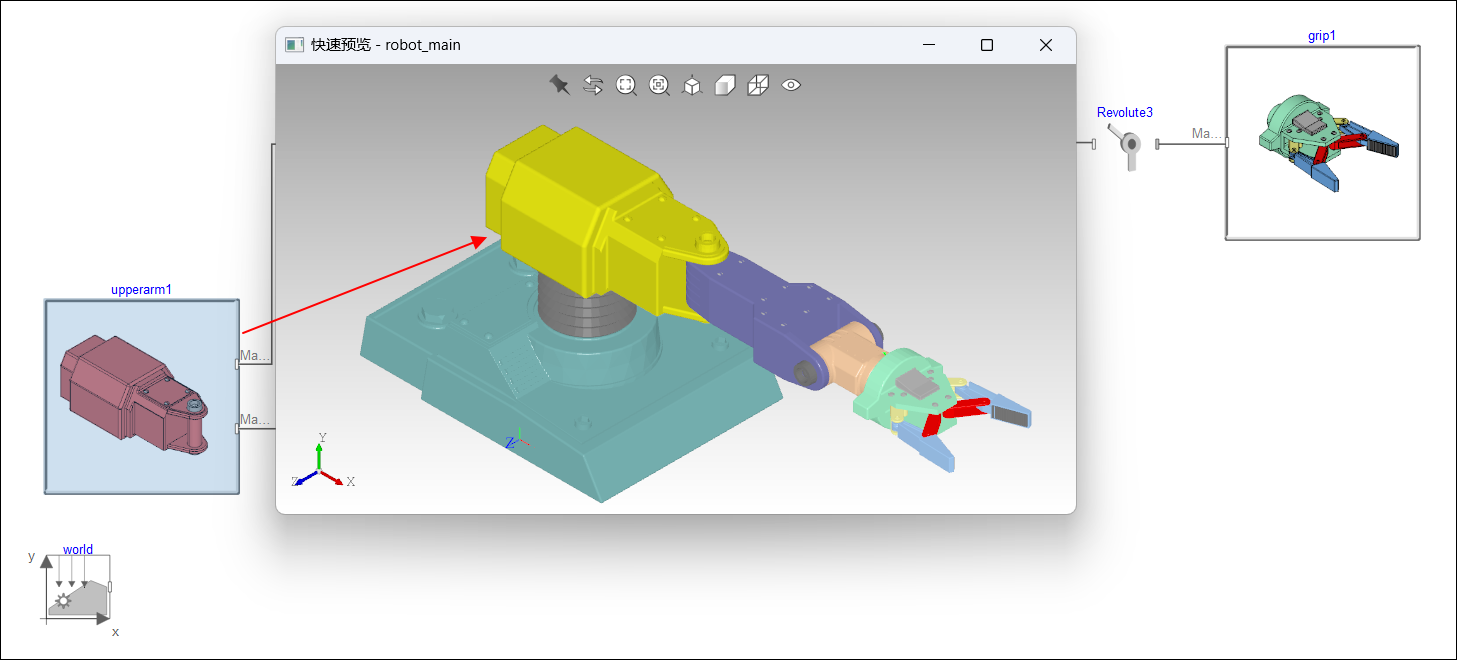Select the upperarm1 component block

(x=142, y=396)
